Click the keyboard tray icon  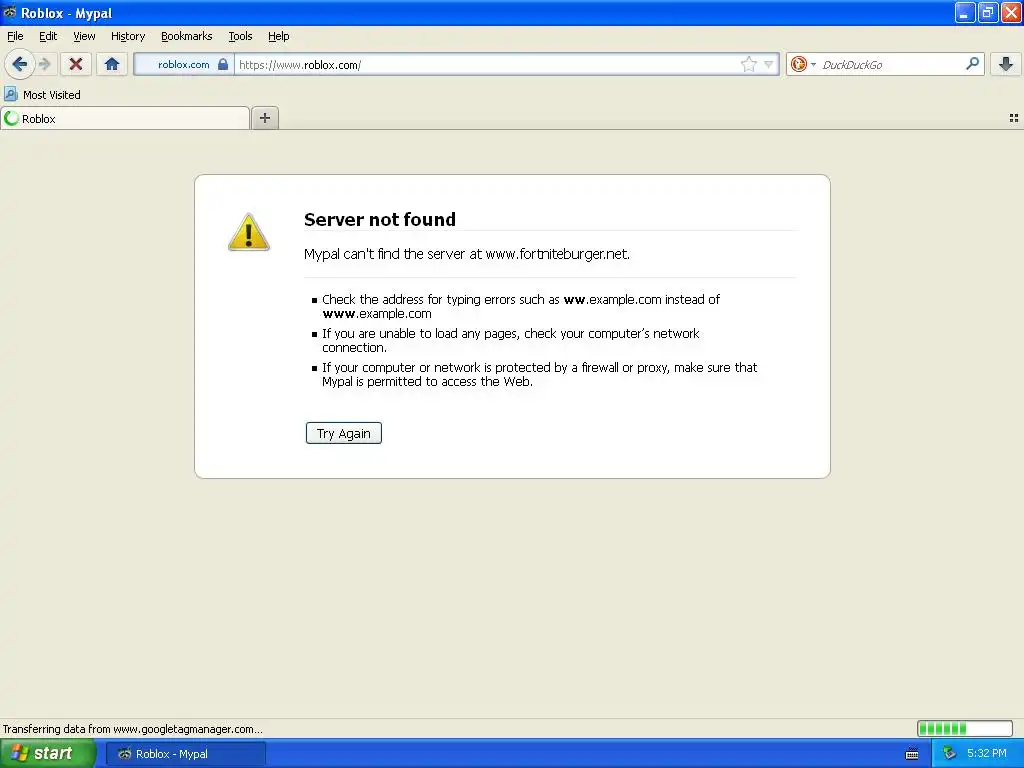tap(912, 754)
